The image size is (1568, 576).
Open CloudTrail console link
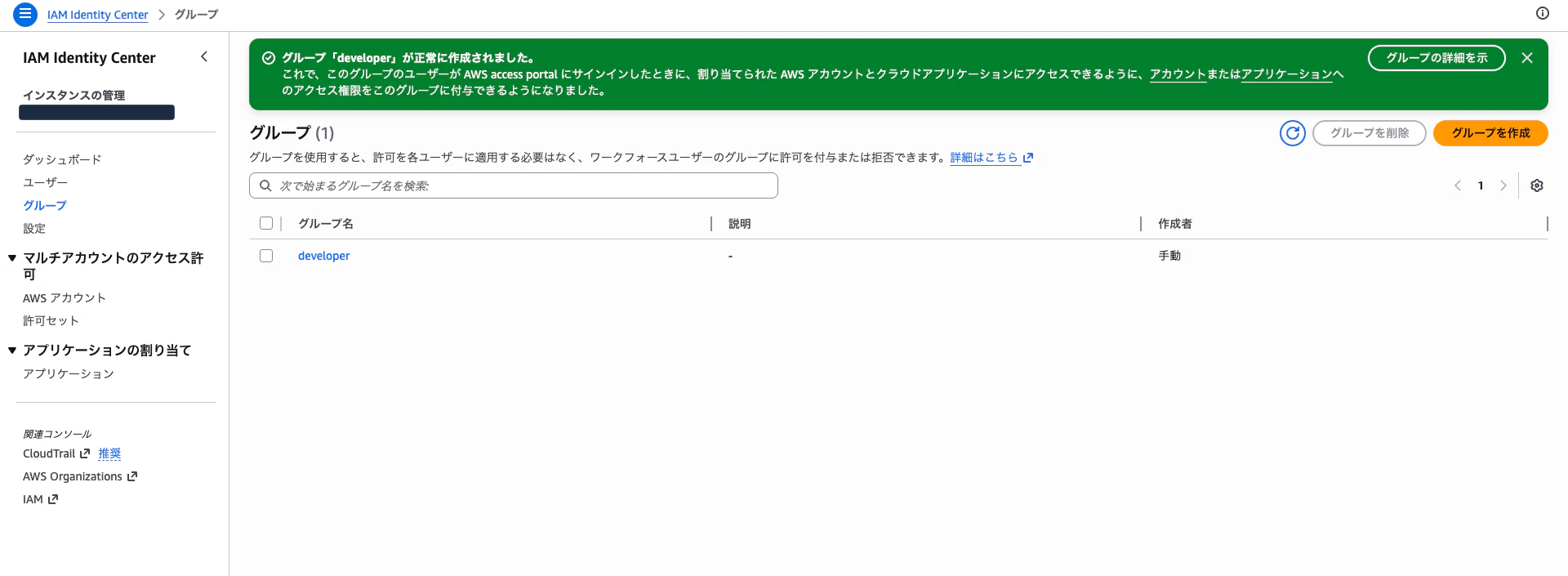pyautogui.click(x=49, y=453)
